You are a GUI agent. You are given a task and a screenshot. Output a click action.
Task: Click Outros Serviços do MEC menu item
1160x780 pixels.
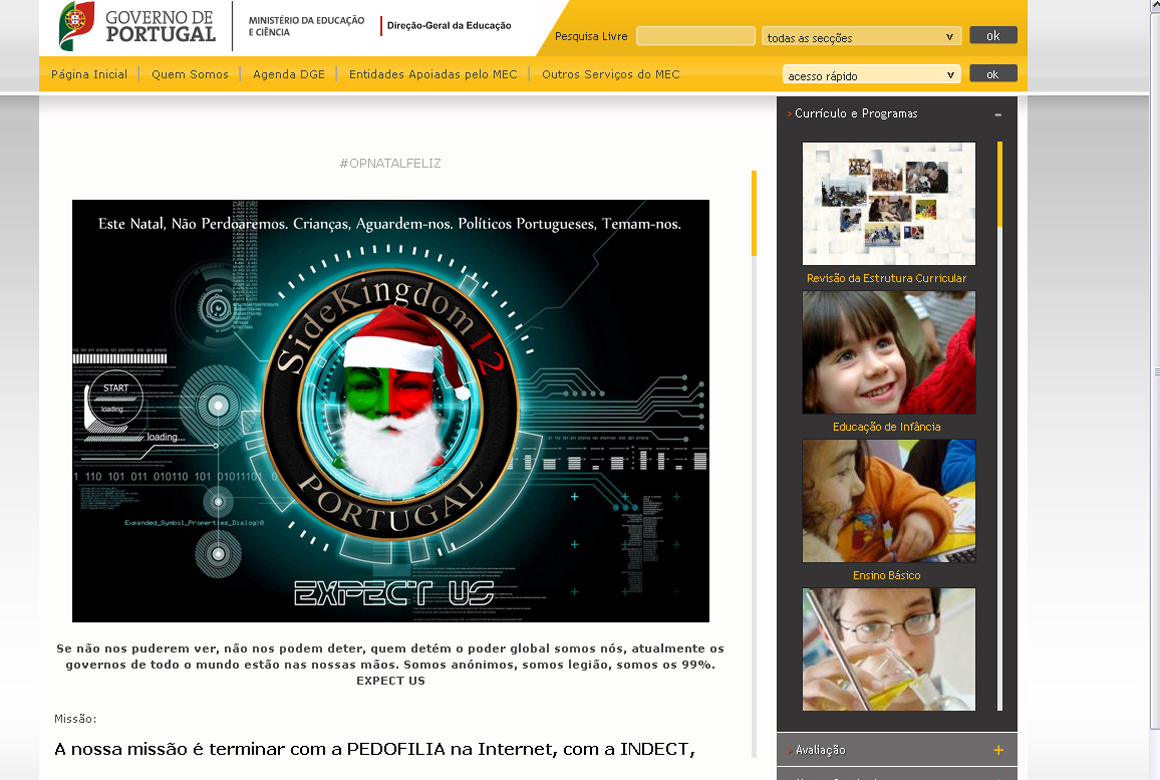click(x=611, y=74)
